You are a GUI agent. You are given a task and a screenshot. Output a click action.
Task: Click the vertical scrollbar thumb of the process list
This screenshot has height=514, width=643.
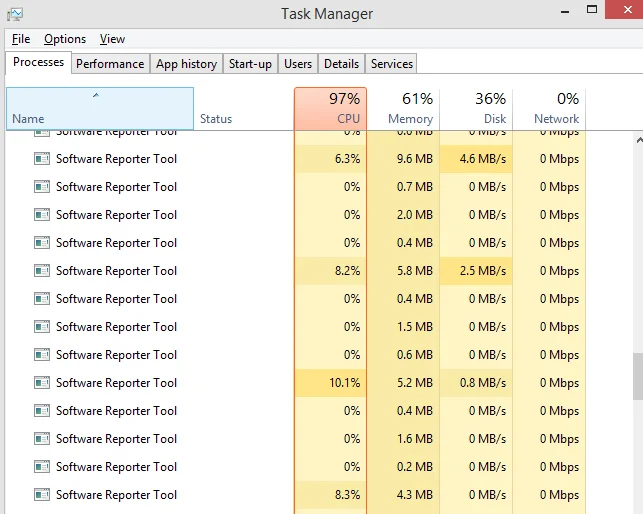tap(638, 376)
